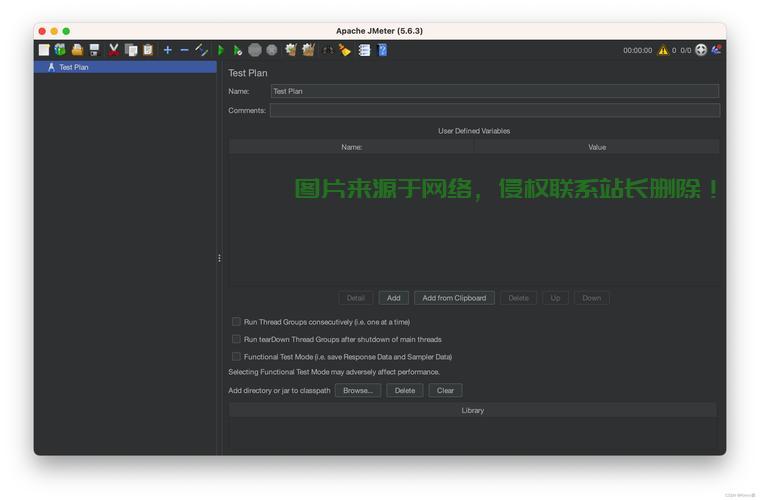Screen dimensions: 760x500
Task: Click the Add from Clipboard button
Action: coord(454,298)
